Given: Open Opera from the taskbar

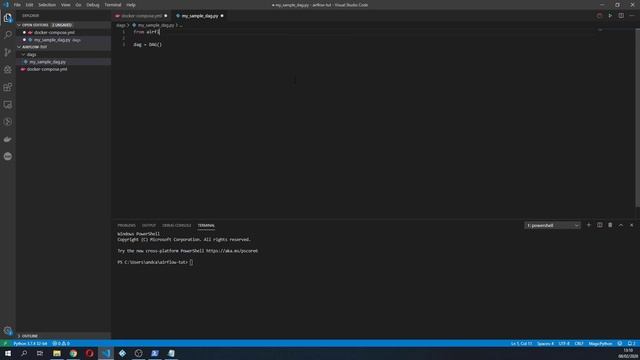Looking at the screenshot, I should coord(89,353).
